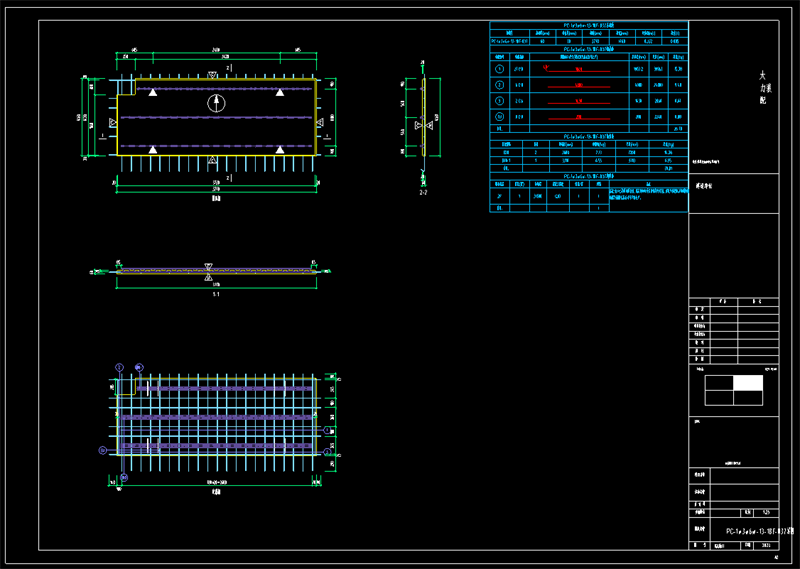Select the vertical 2-2 section slab

[x=423, y=117]
